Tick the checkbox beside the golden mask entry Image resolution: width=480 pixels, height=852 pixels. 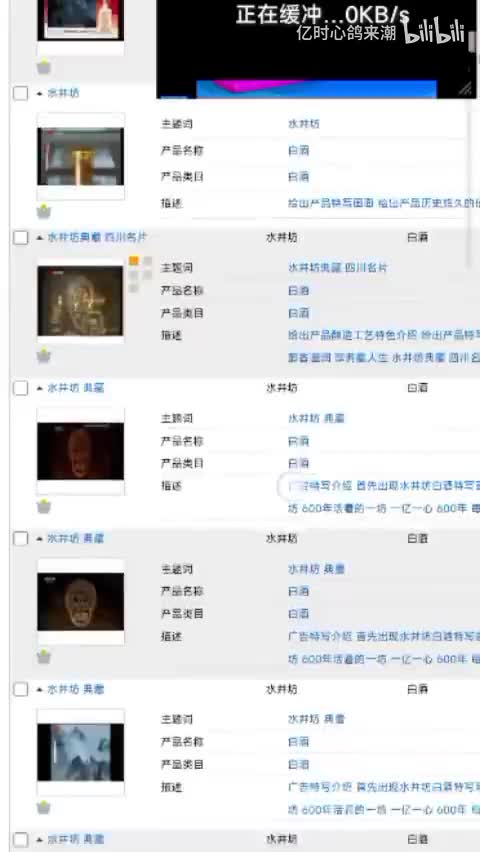20,538
